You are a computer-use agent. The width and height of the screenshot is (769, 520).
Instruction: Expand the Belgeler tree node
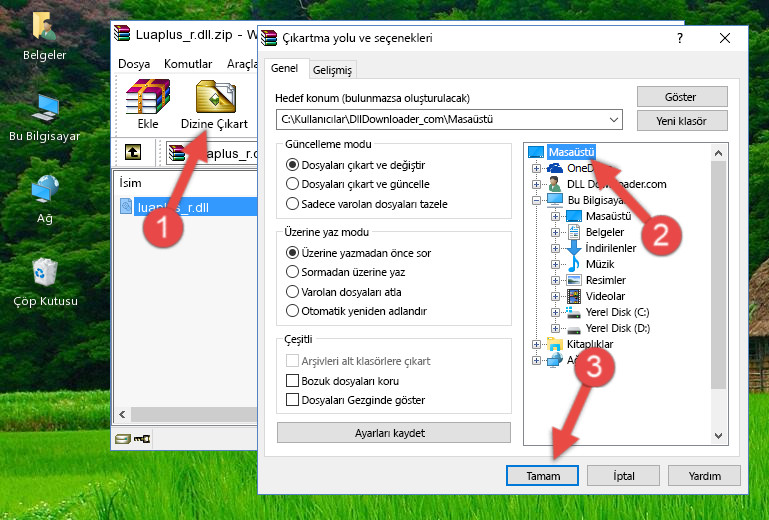coord(555,233)
